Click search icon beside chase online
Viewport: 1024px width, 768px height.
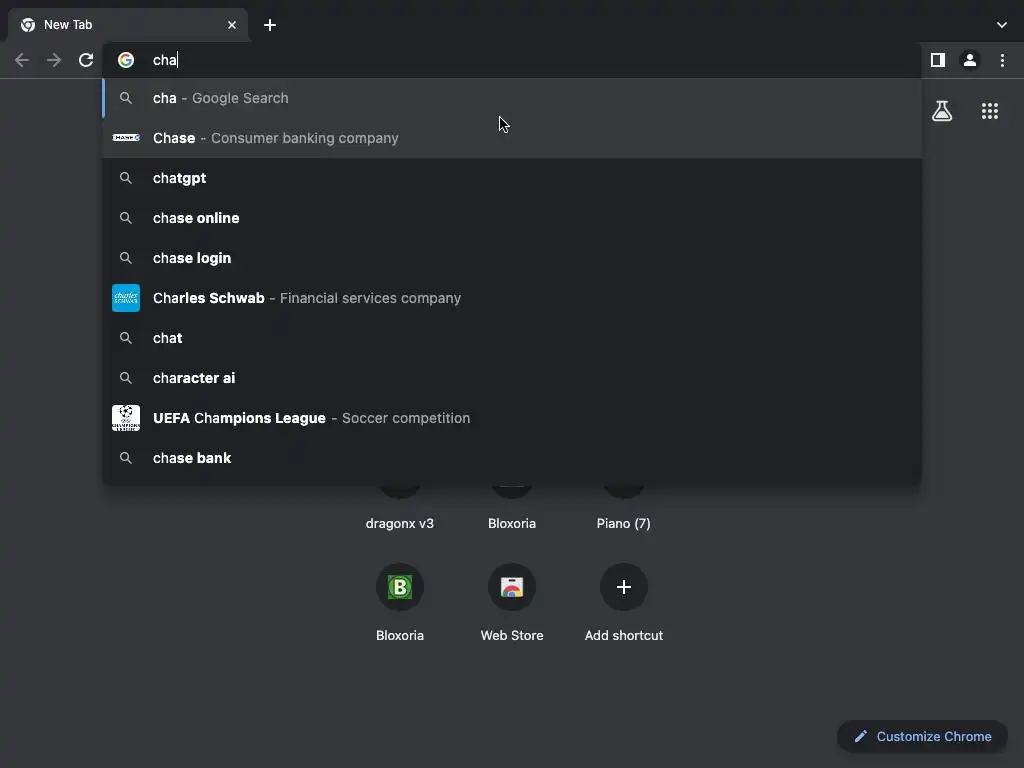(x=126, y=218)
